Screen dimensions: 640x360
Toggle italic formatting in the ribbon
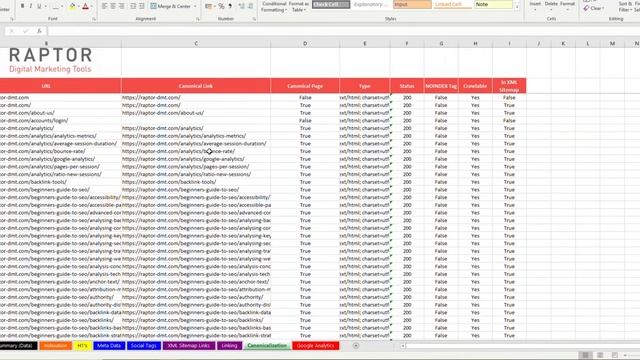click(x=31, y=6)
